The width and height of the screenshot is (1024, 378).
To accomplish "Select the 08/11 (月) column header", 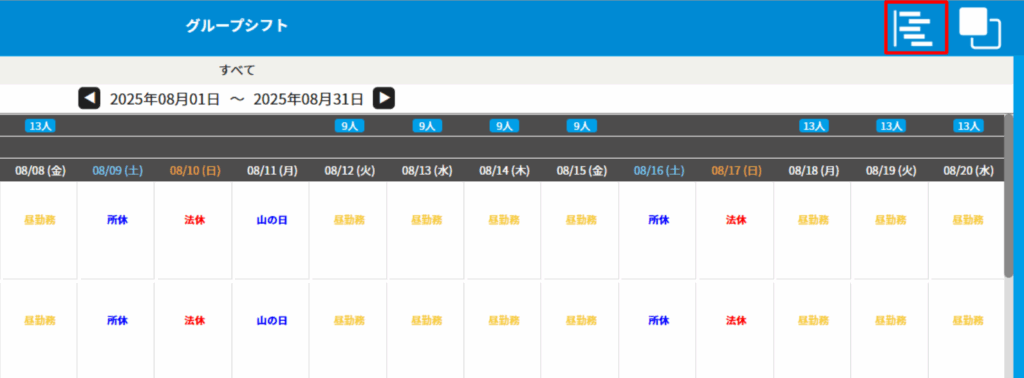I will [272, 170].
